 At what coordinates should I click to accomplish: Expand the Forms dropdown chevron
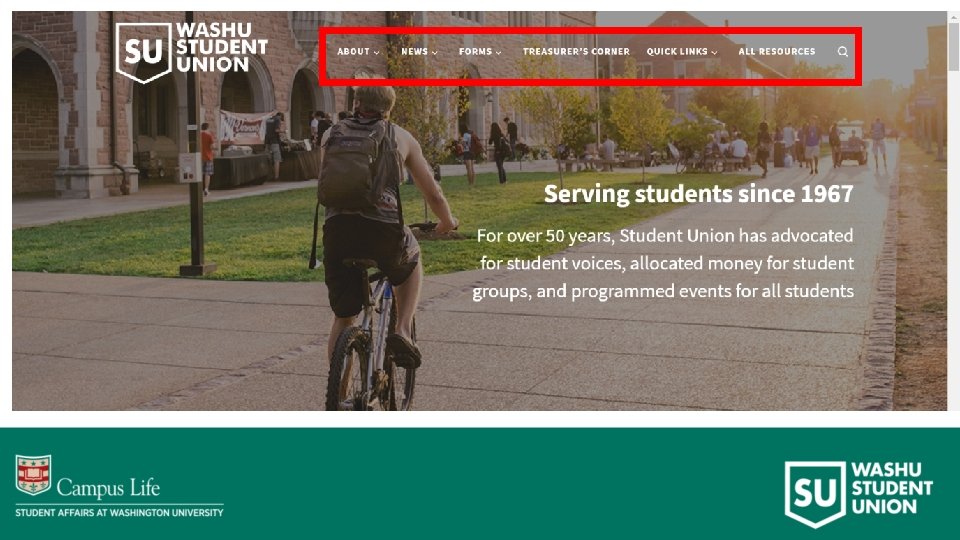point(498,53)
